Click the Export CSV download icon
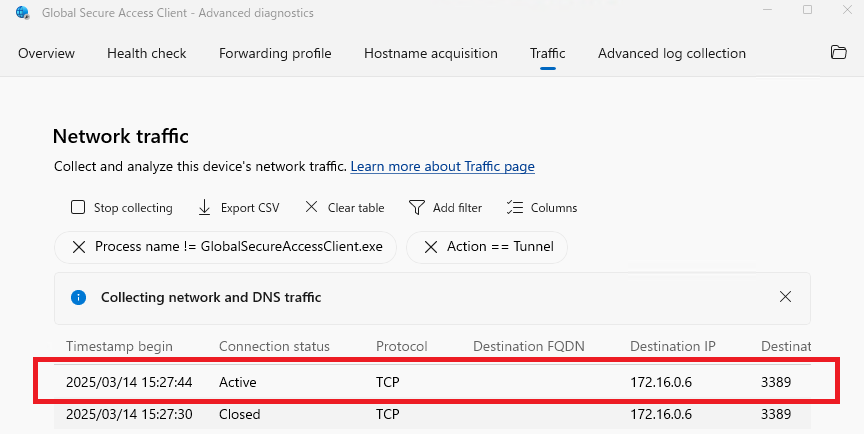This screenshot has width=864, height=434. coord(204,208)
